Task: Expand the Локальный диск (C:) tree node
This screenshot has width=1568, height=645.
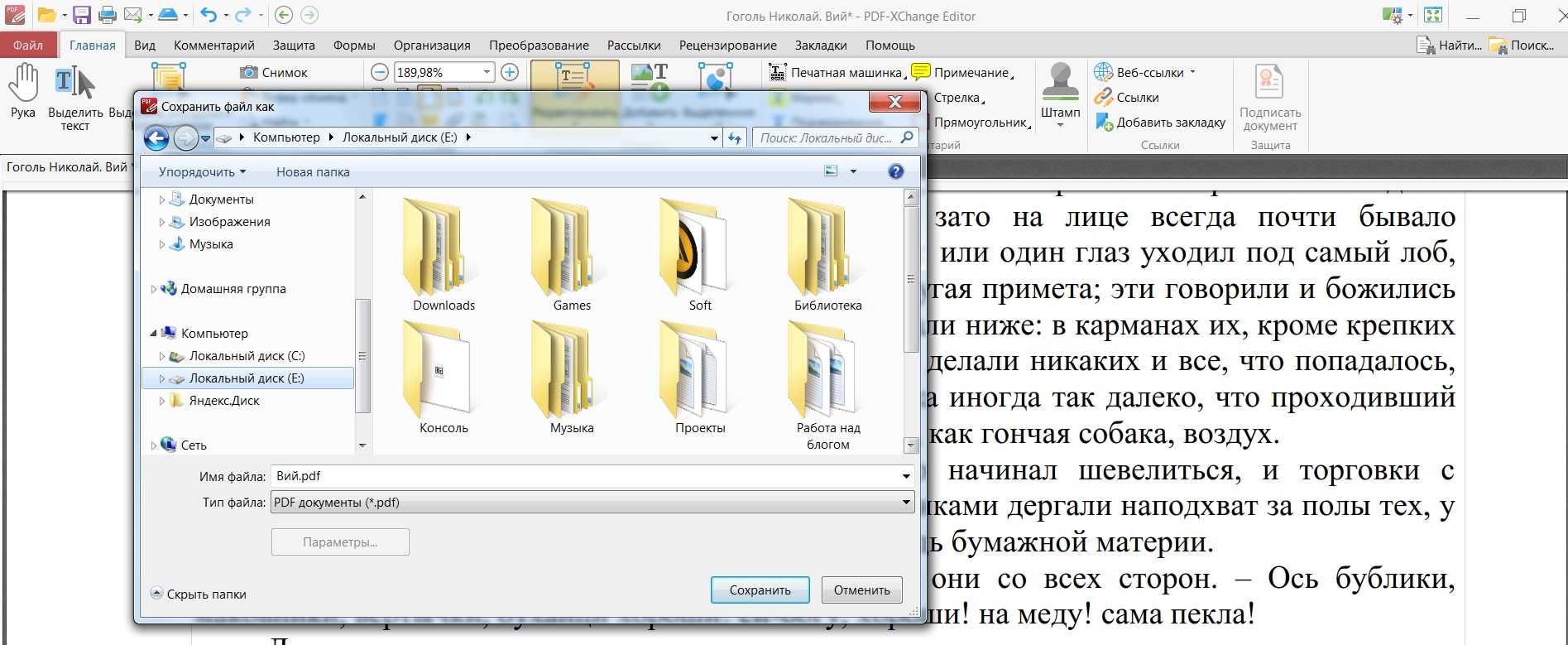Action: (162, 356)
